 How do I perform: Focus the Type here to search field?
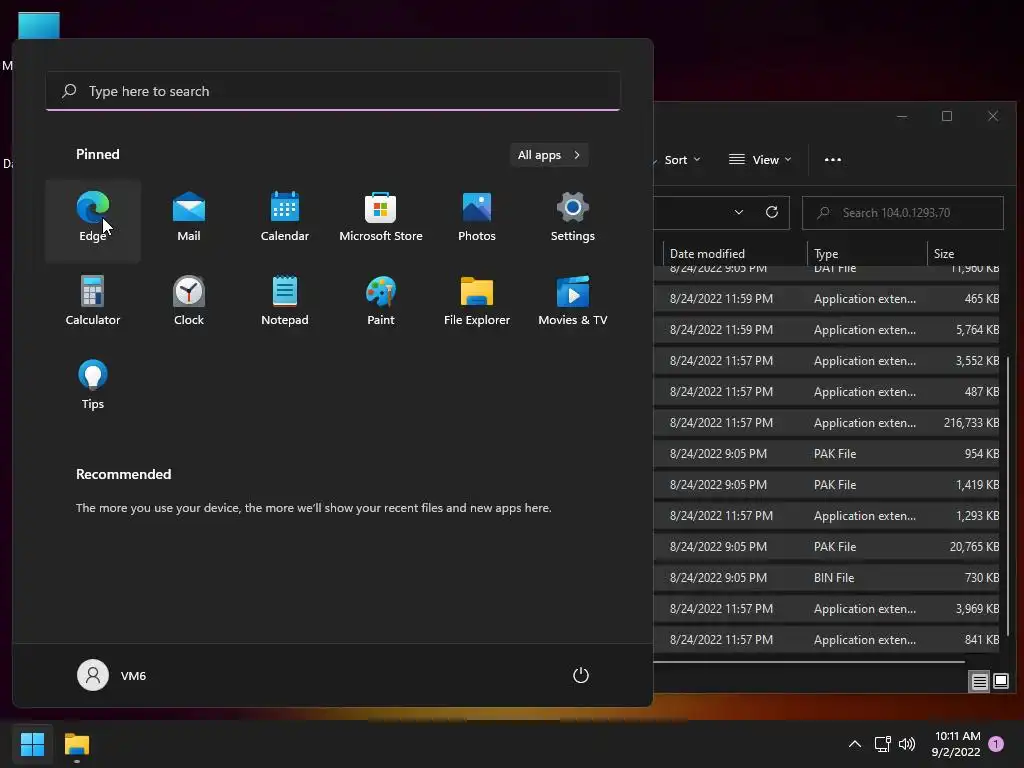click(x=333, y=91)
